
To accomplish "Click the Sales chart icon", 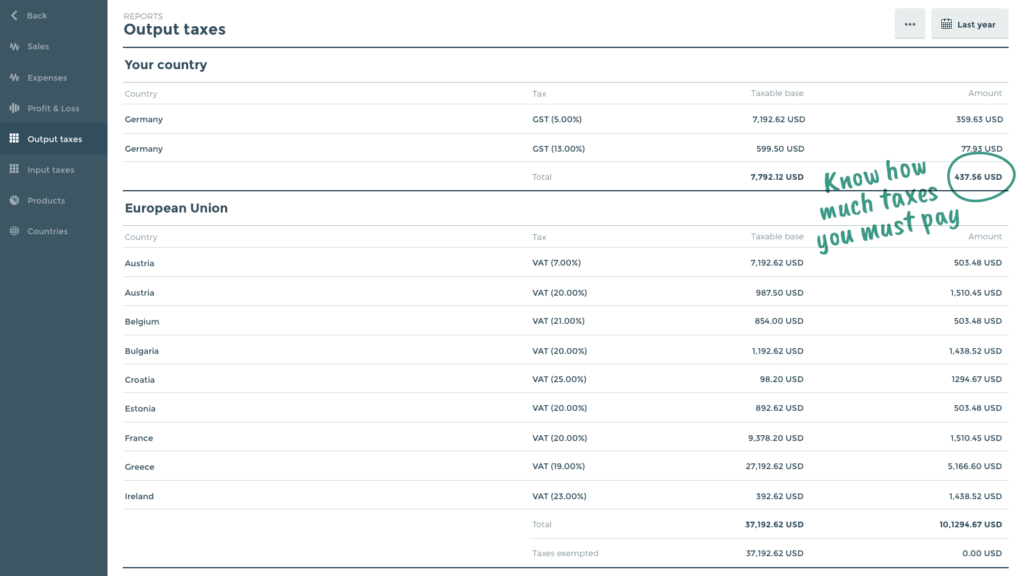I will tap(14, 47).
